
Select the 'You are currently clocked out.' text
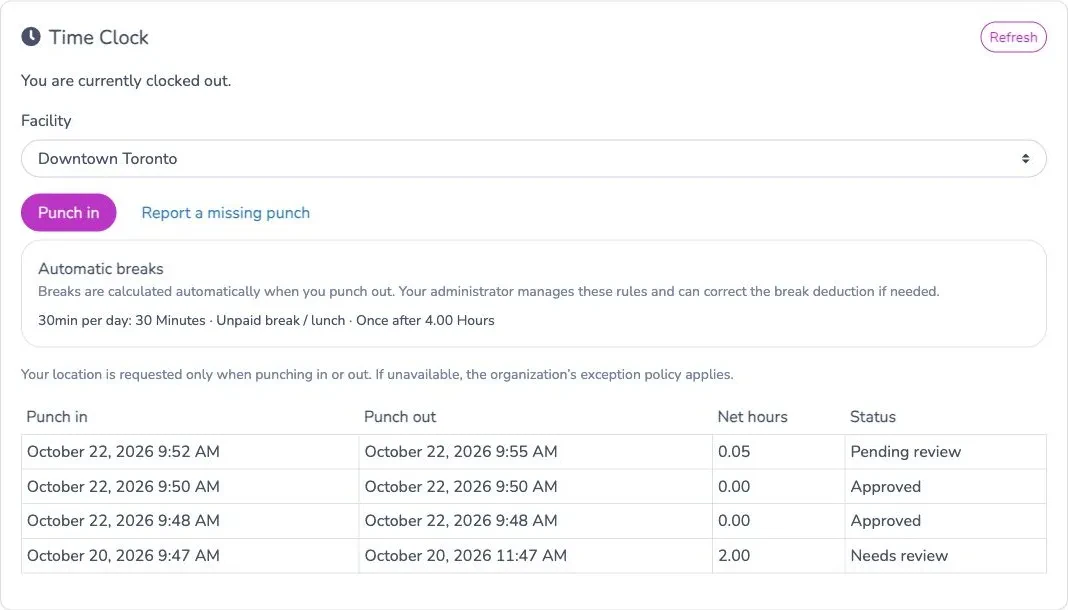(126, 81)
